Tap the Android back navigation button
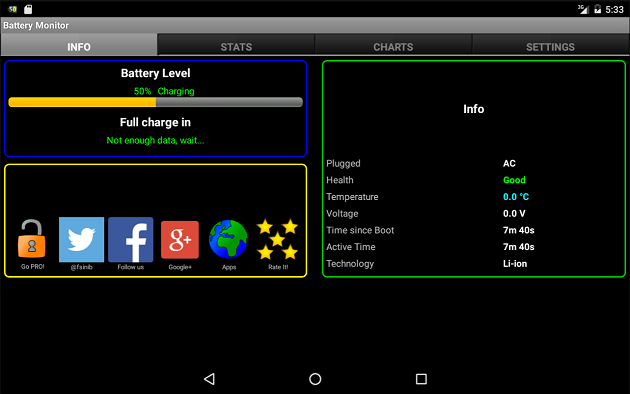Viewport: 630px width, 394px height. click(x=209, y=379)
